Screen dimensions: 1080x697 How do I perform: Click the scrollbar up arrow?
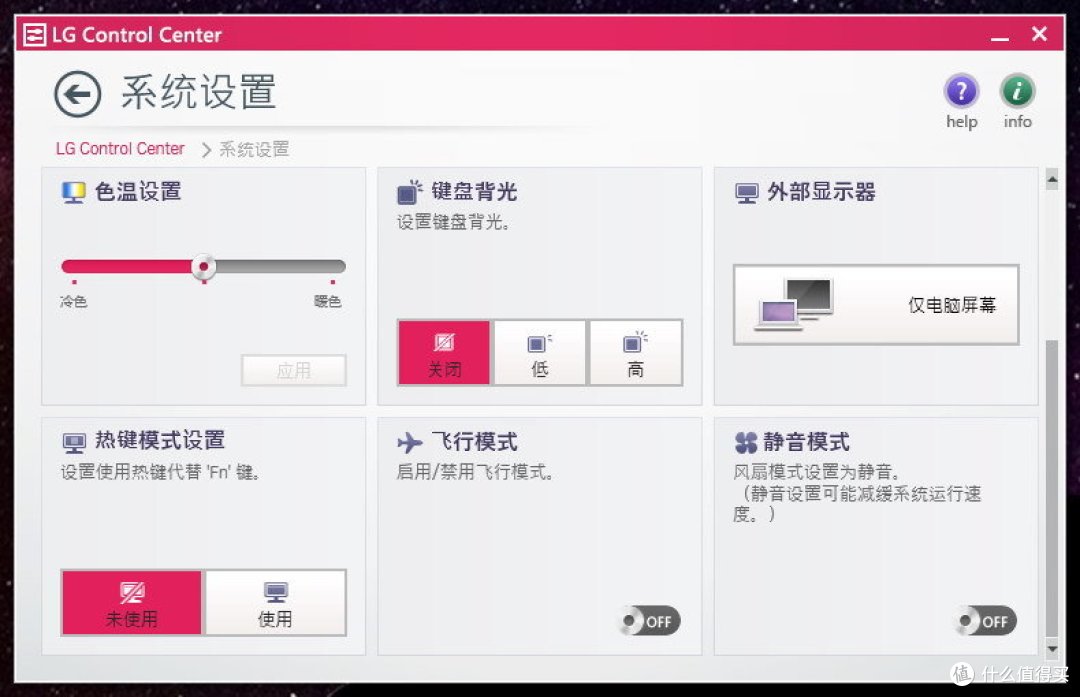[1052, 180]
